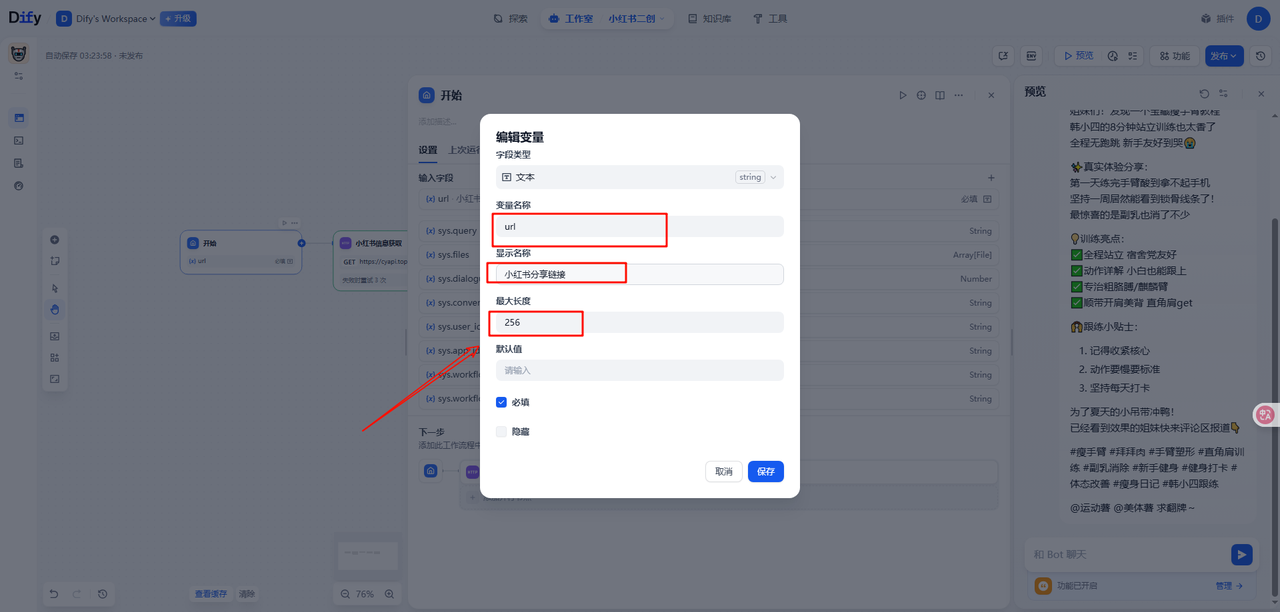Image resolution: width=1280 pixels, height=612 pixels.
Task: Click the 默认值 default value input
Action: point(639,370)
